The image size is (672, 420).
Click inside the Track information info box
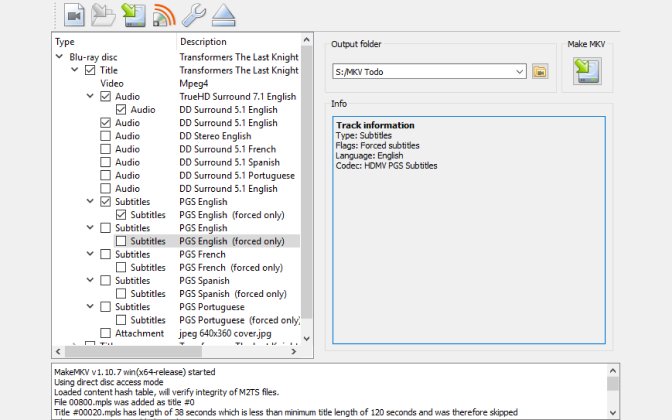(x=469, y=230)
